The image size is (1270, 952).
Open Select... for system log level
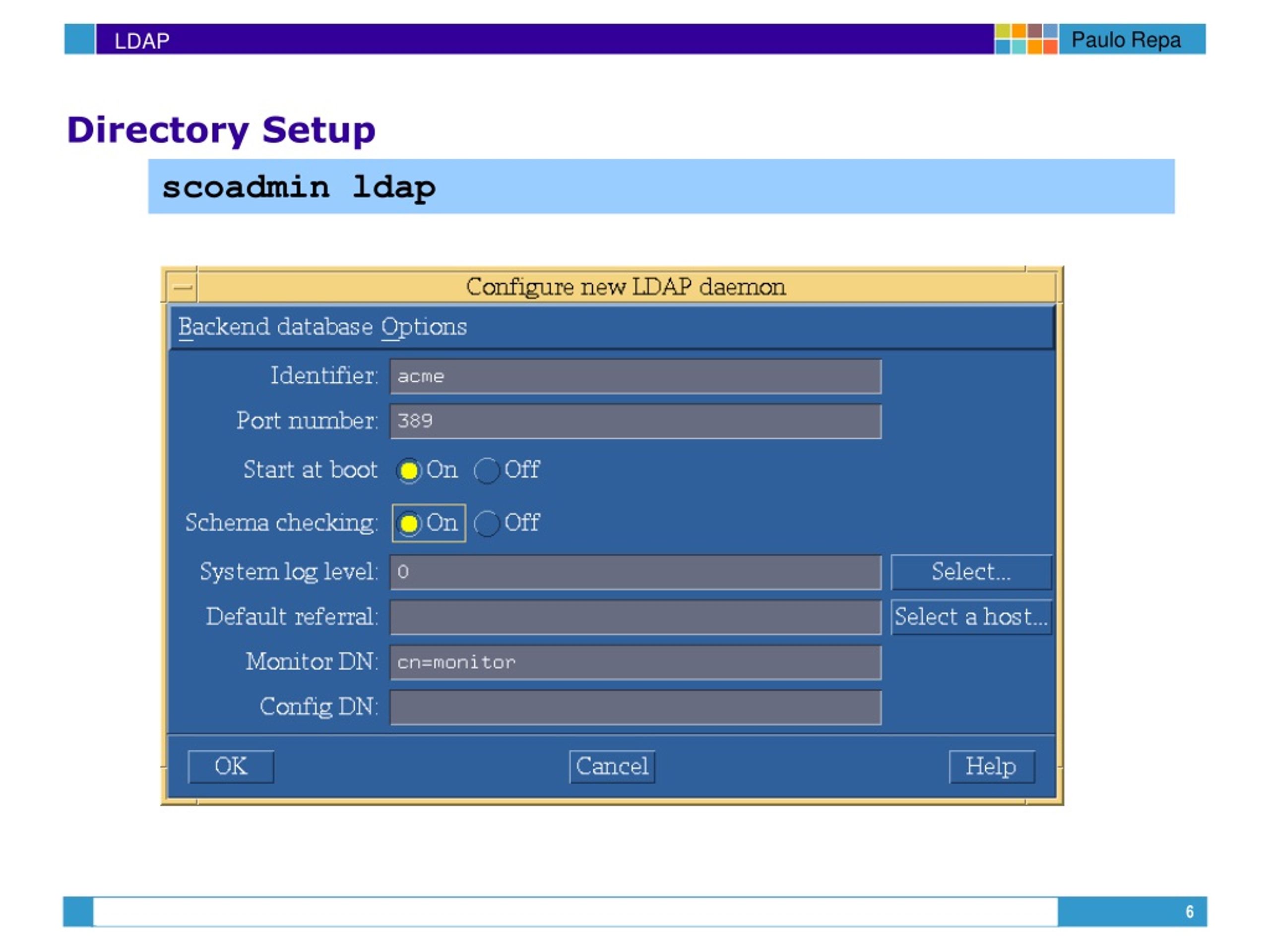tap(971, 572)
